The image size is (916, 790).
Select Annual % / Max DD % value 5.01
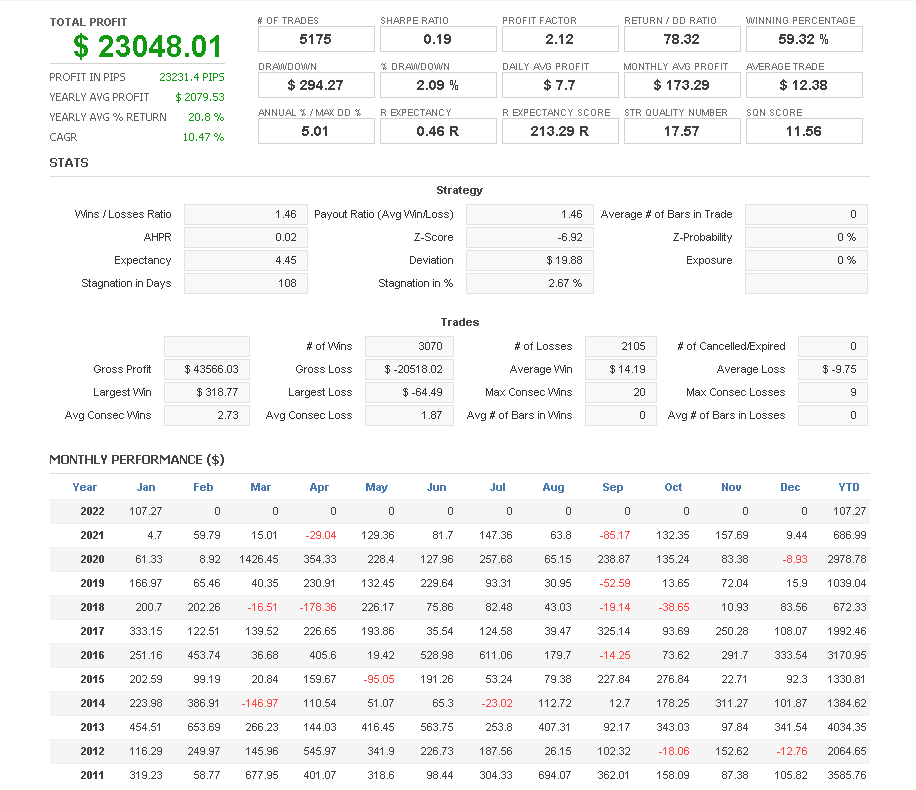click(316, 131)
